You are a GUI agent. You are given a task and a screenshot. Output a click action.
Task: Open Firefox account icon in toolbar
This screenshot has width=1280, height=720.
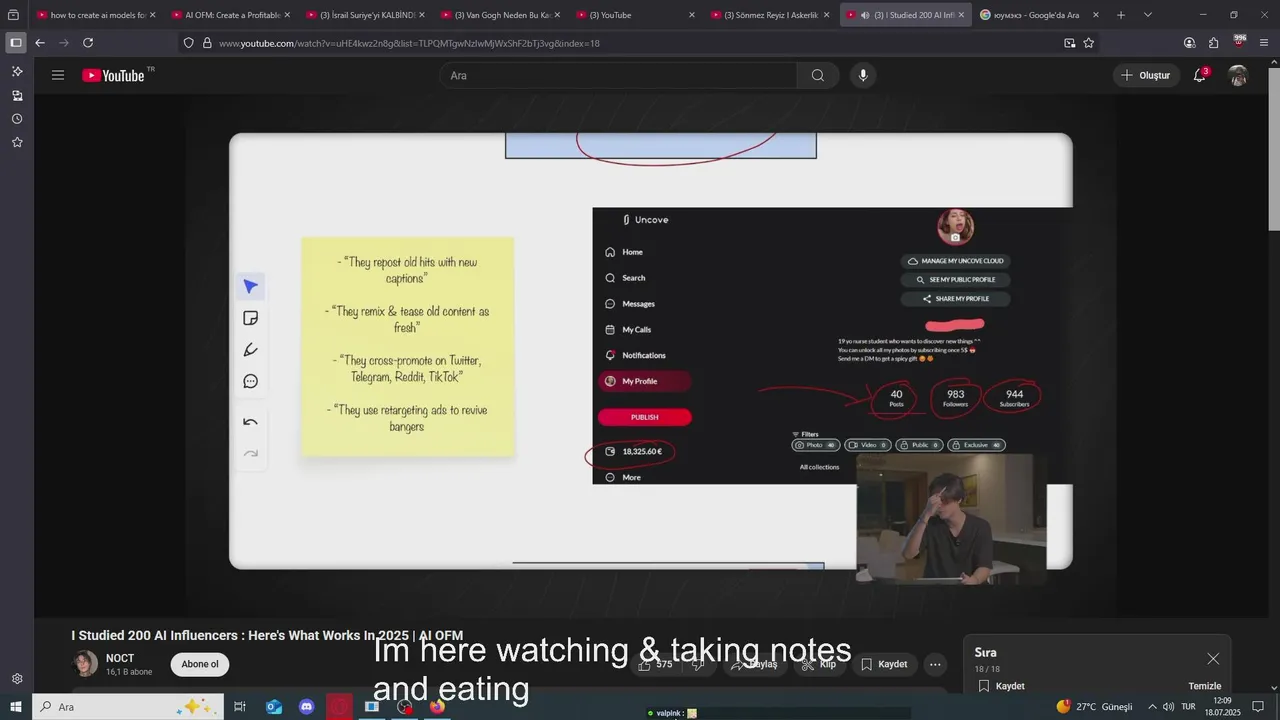click(x=1189, y=43)
